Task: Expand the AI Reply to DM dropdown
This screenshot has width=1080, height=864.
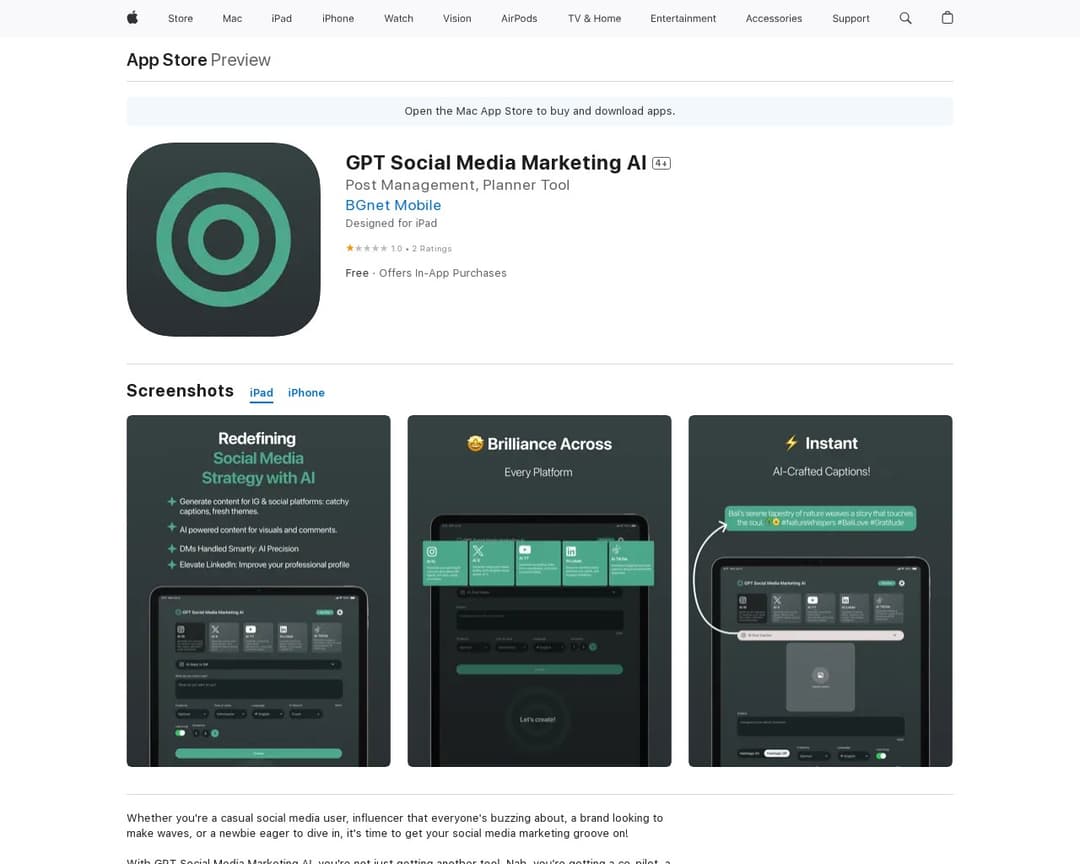Action: pyautogui.click(x=258, y=665)
